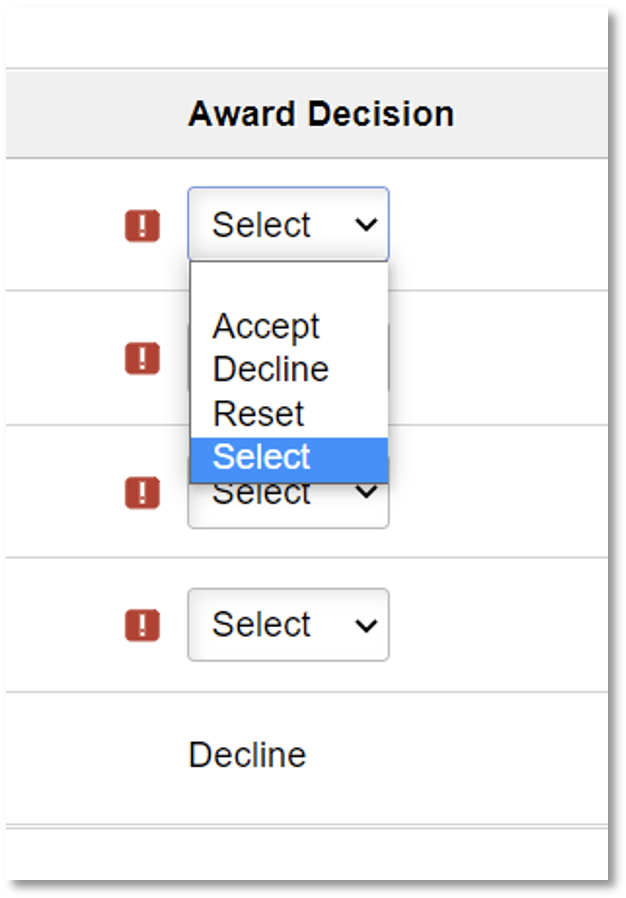Click the Decline text in the last row
The width and height of the screenshot is (626, 898).
(247, 755)
